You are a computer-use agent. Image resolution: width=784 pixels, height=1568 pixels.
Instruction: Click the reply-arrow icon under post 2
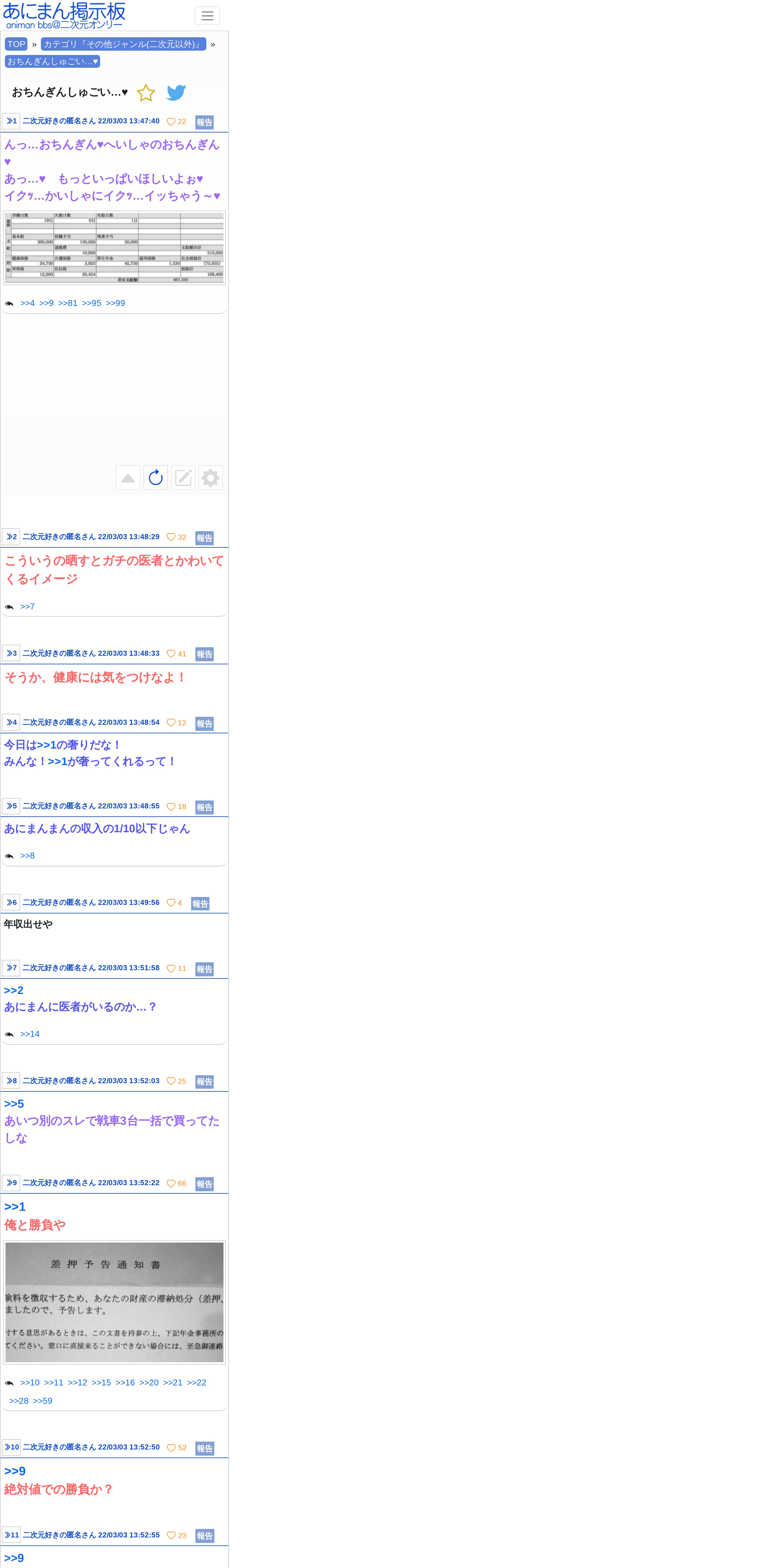pos(9,607)
